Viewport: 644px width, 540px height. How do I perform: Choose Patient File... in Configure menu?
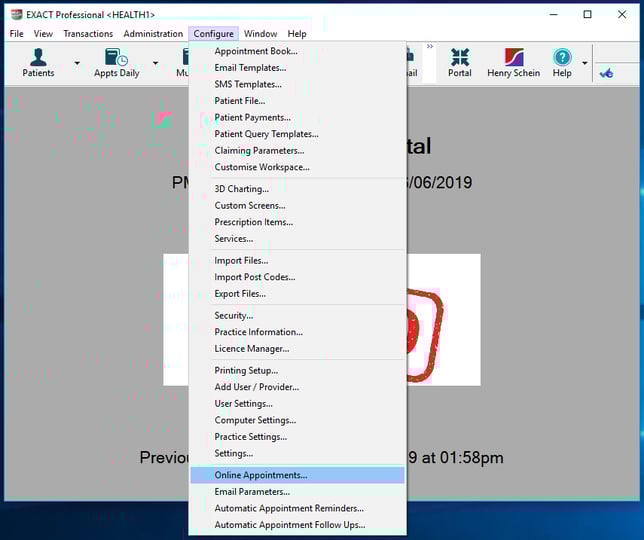[297, 101]
